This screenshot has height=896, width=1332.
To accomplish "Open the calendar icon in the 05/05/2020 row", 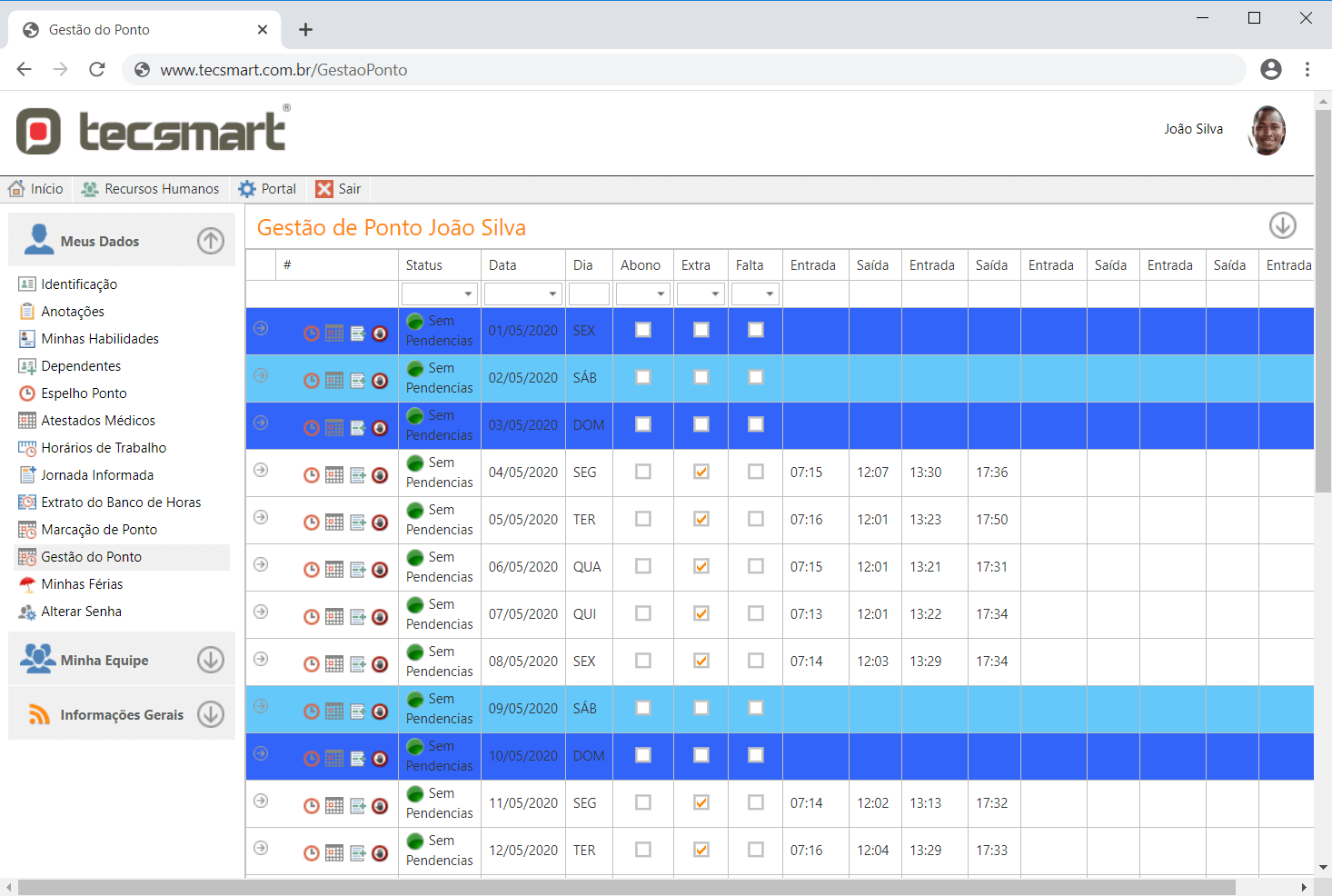I will click(334, 523).
